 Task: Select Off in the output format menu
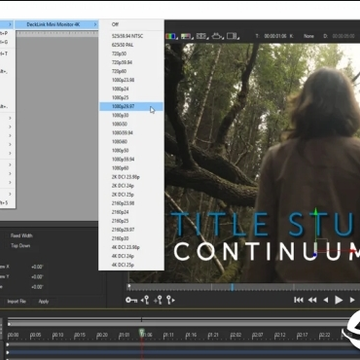click(x=131, y=24)
